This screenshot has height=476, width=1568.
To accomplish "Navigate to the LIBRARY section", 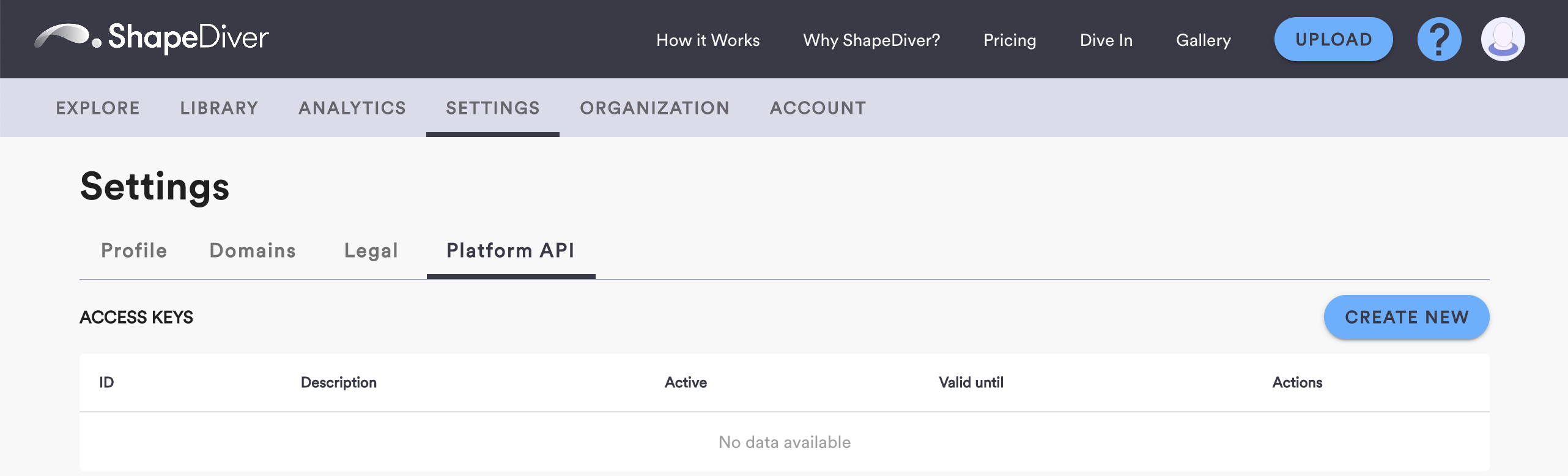I will tap(219, 108).
